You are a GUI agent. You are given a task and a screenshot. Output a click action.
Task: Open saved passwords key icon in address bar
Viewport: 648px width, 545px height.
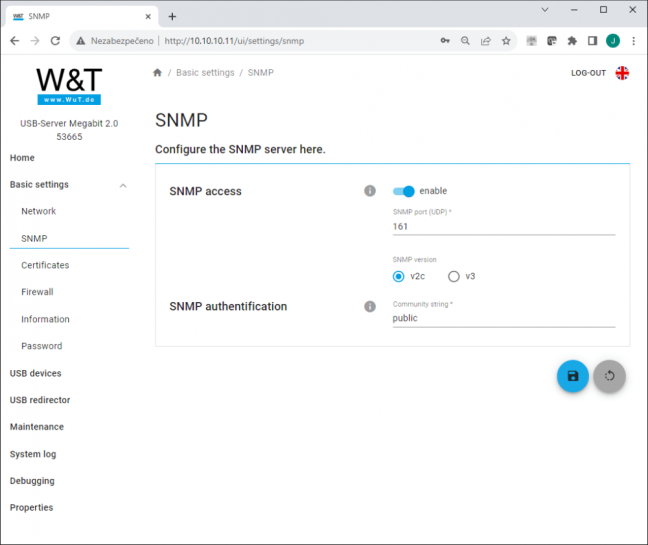click(445, 40)
